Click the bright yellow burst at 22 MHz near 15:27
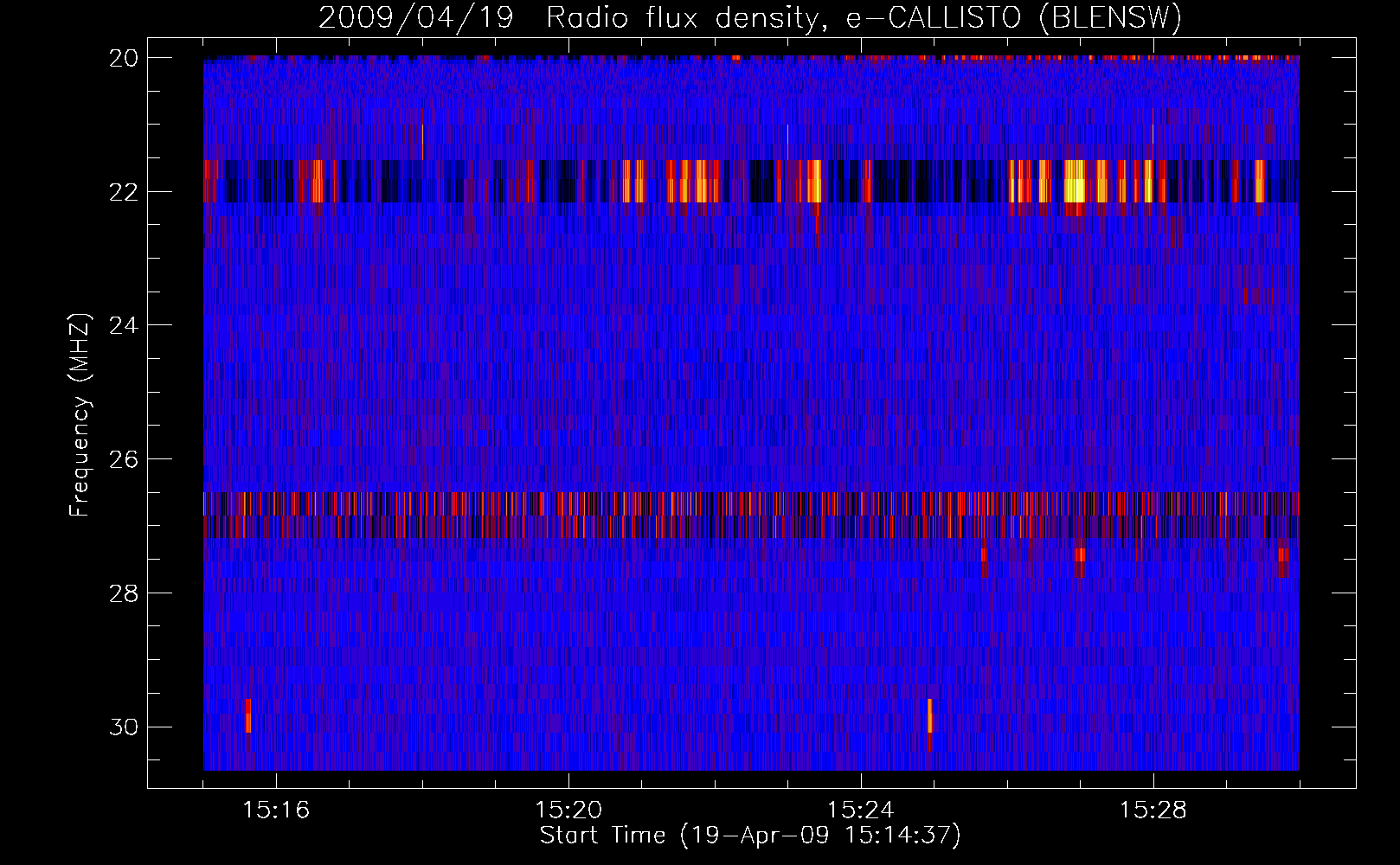 1074,182
